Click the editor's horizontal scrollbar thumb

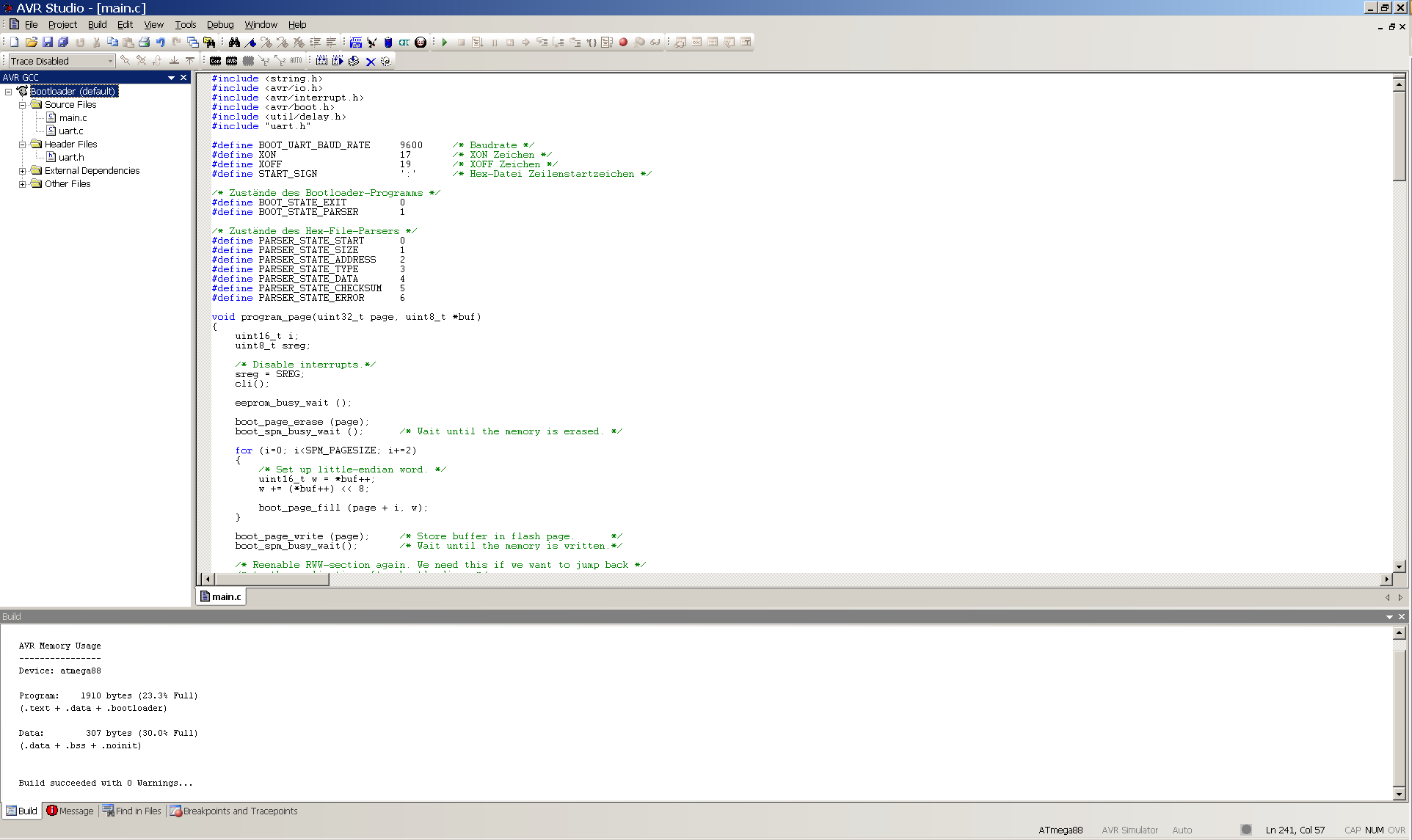point(272,579)
